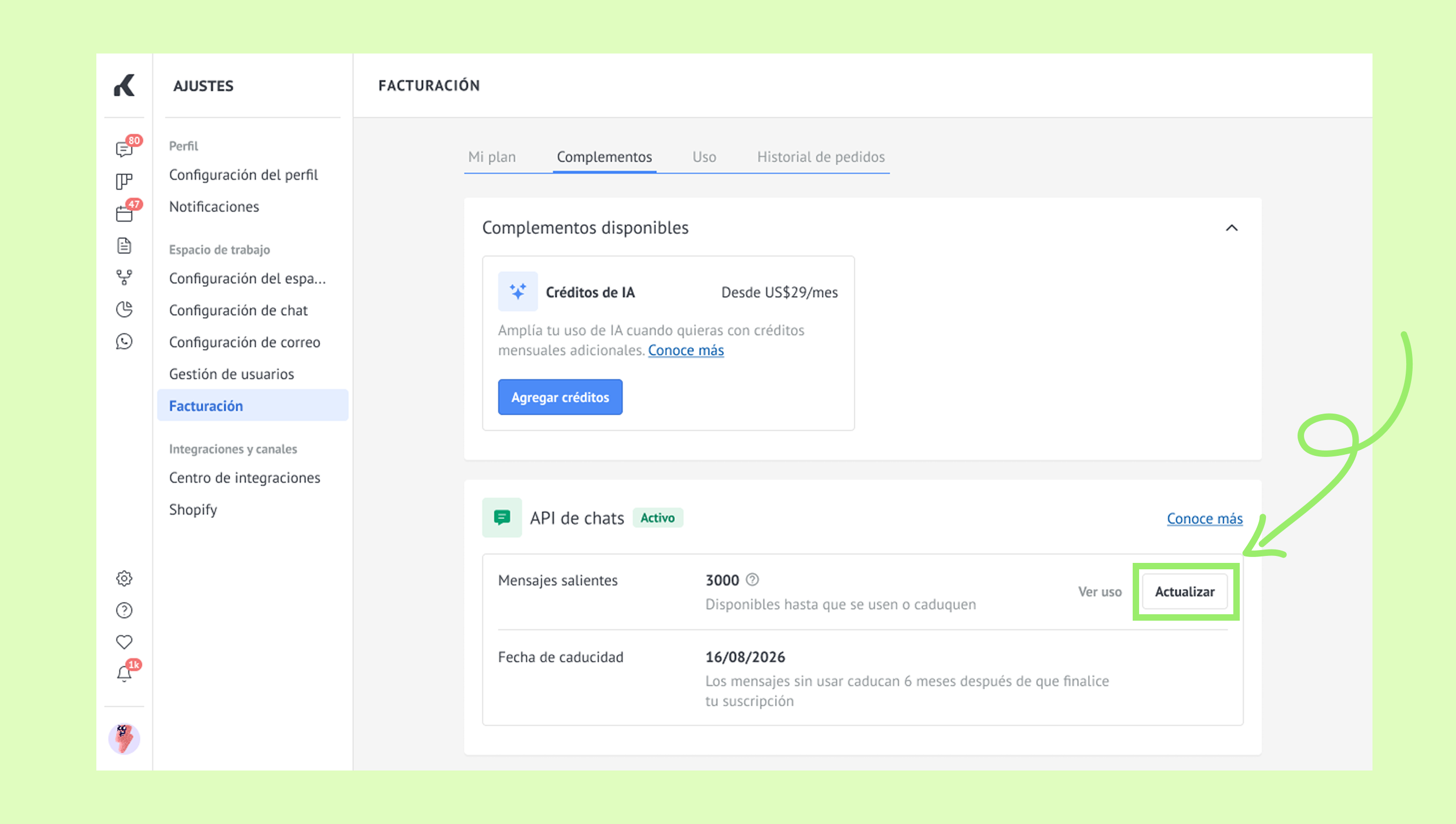Open Notificaciones settings

pyautogui.click(x=214, y=207)
